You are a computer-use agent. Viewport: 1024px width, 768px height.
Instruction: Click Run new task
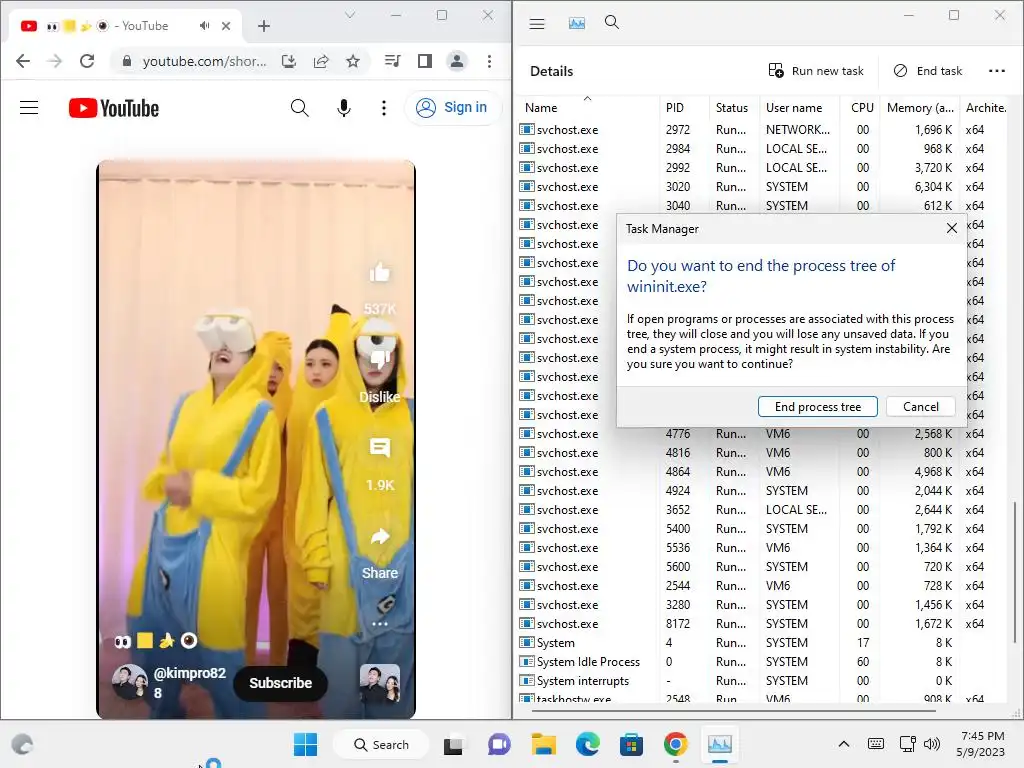(816, 71)
